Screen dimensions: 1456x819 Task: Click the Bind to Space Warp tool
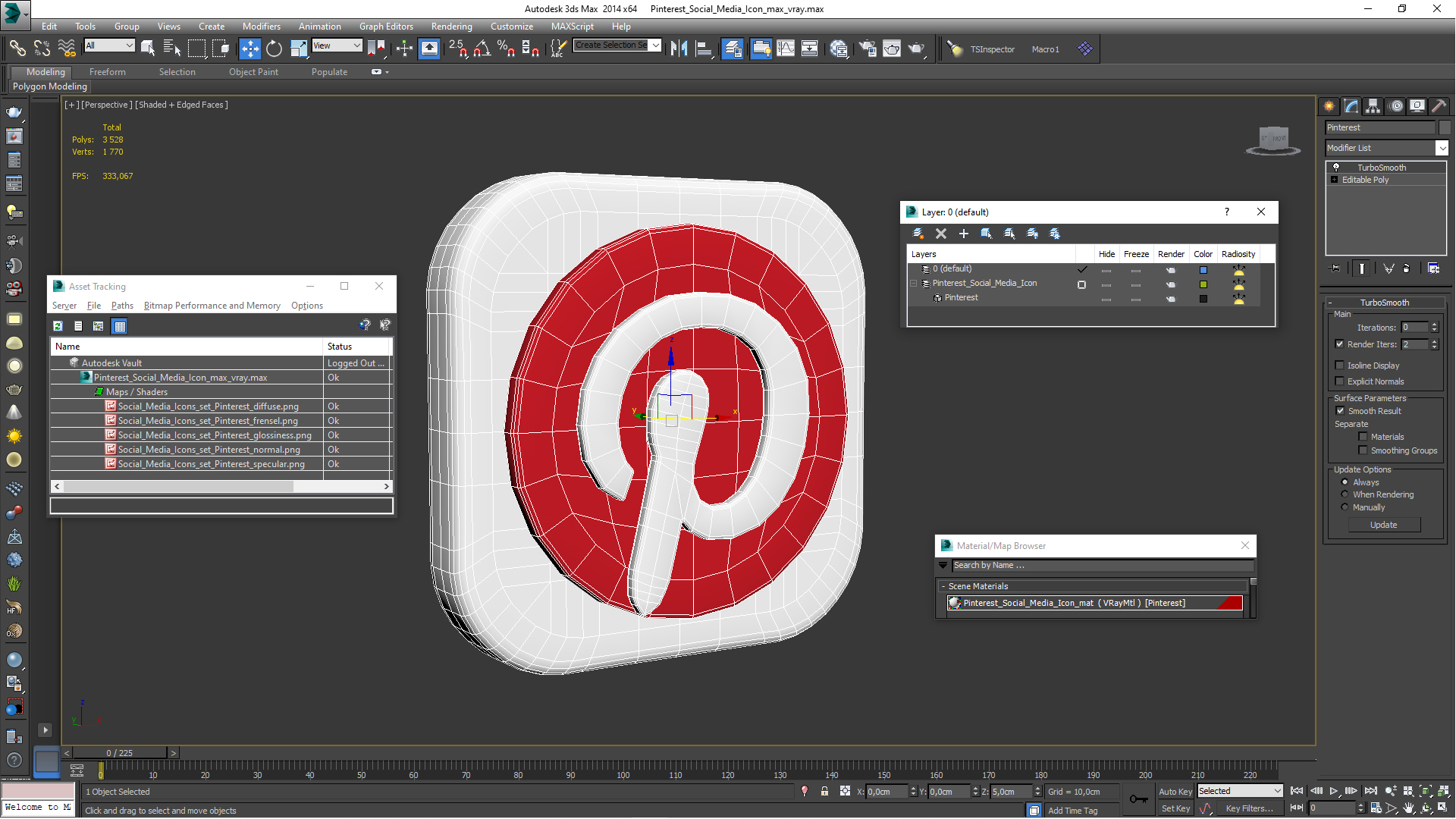(67, 49)
